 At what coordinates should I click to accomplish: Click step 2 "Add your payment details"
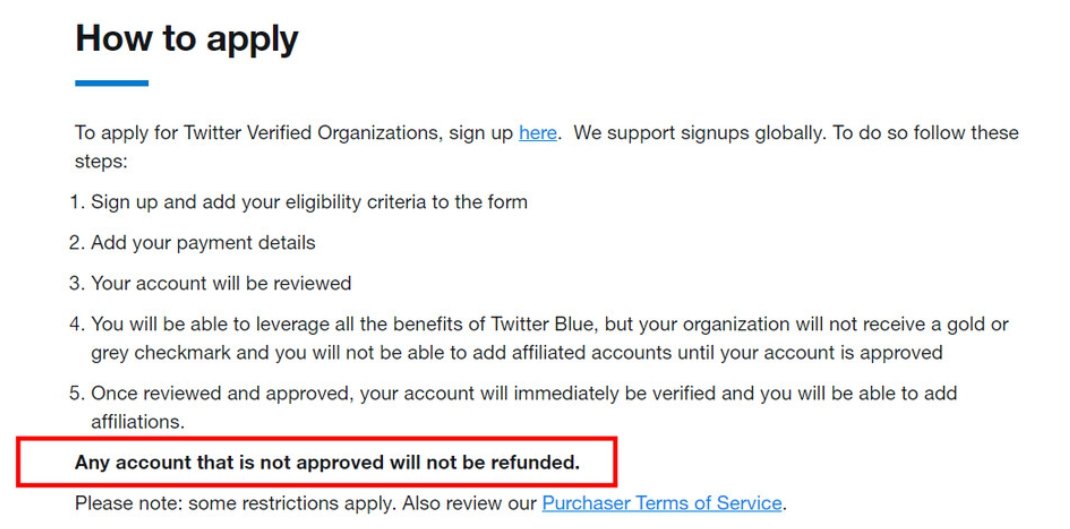[203, 243]
